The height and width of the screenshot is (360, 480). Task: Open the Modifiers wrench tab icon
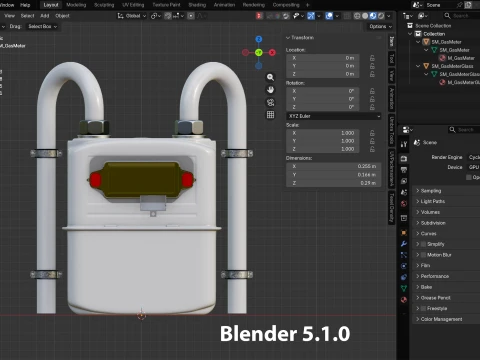pyautogui.click(x=404, y=244)
